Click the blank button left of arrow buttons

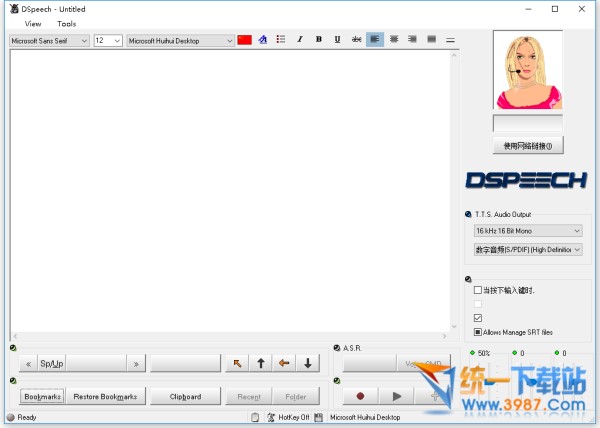click(x=186, y=363)
